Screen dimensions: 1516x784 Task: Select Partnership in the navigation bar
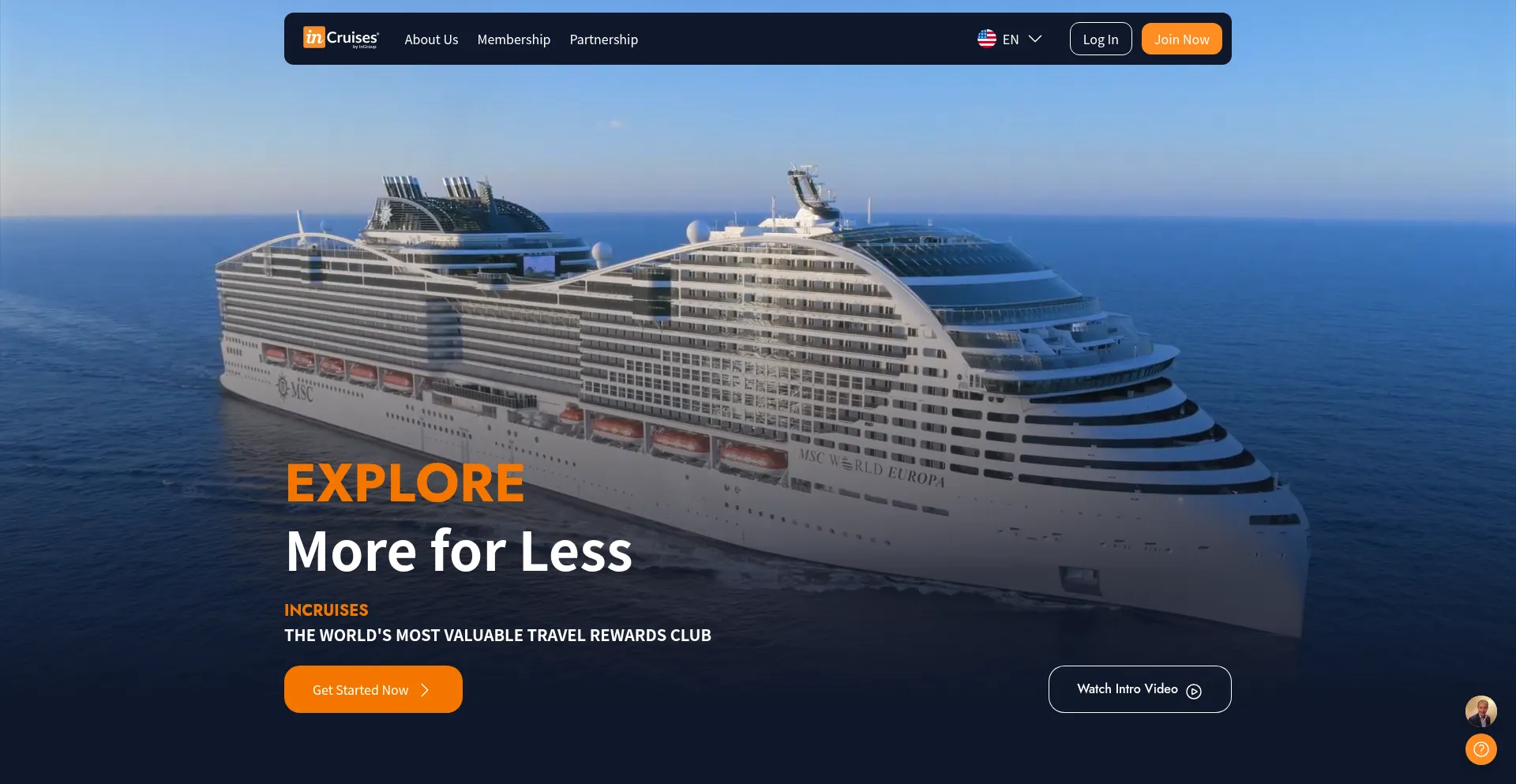click(604, 39)
